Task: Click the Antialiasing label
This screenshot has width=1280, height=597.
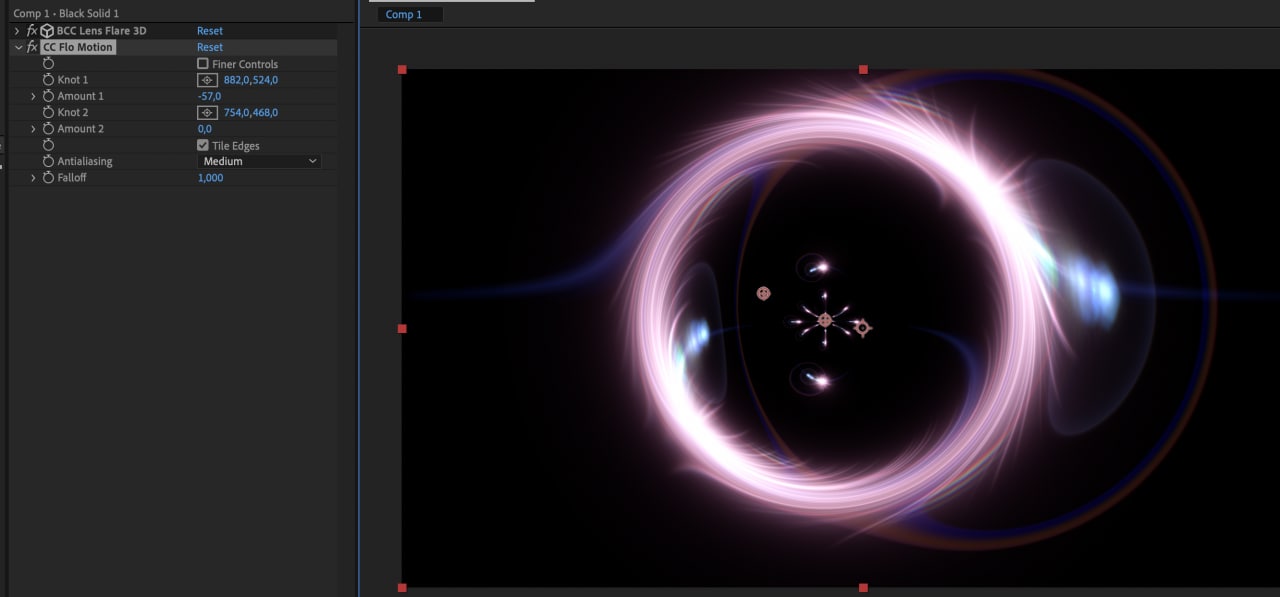Action: click(x=85, y=161)
